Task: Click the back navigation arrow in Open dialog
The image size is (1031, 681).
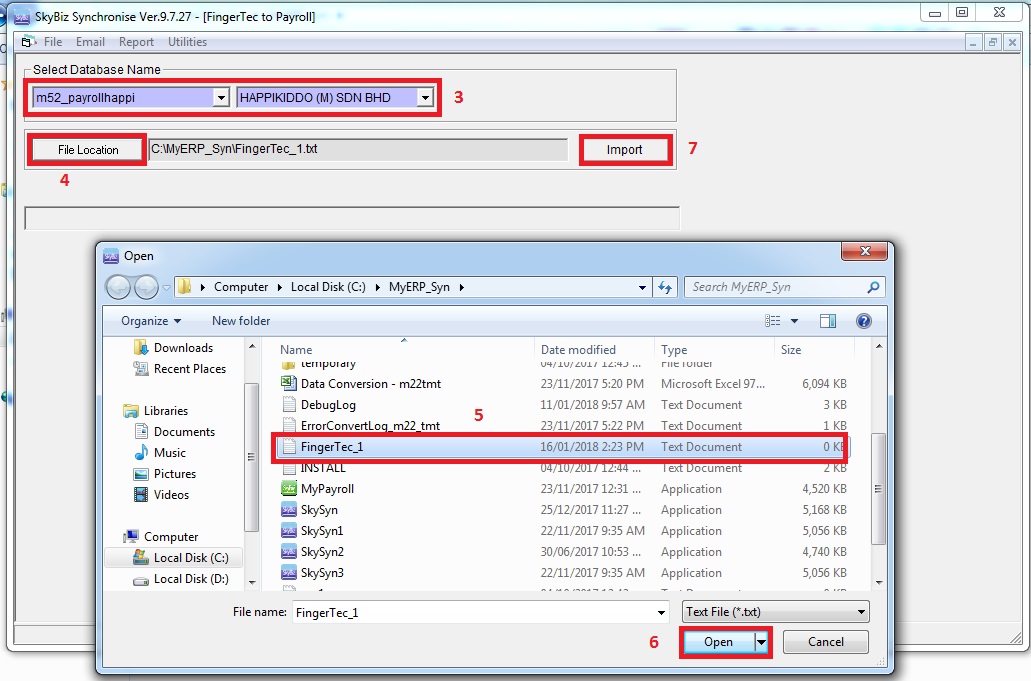Action: point(118,287)
